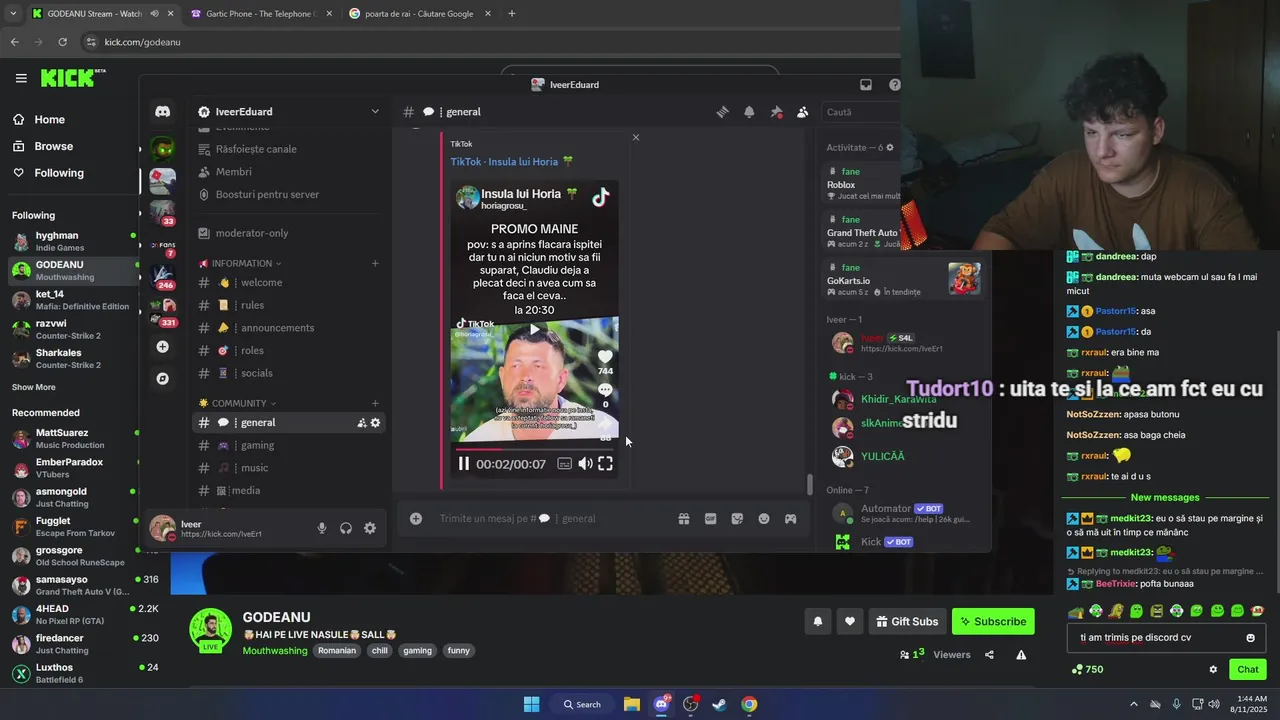Open Discord gift picker icon
The height and width of the screenshot is (720, 1280).
(x=684, y=518)
